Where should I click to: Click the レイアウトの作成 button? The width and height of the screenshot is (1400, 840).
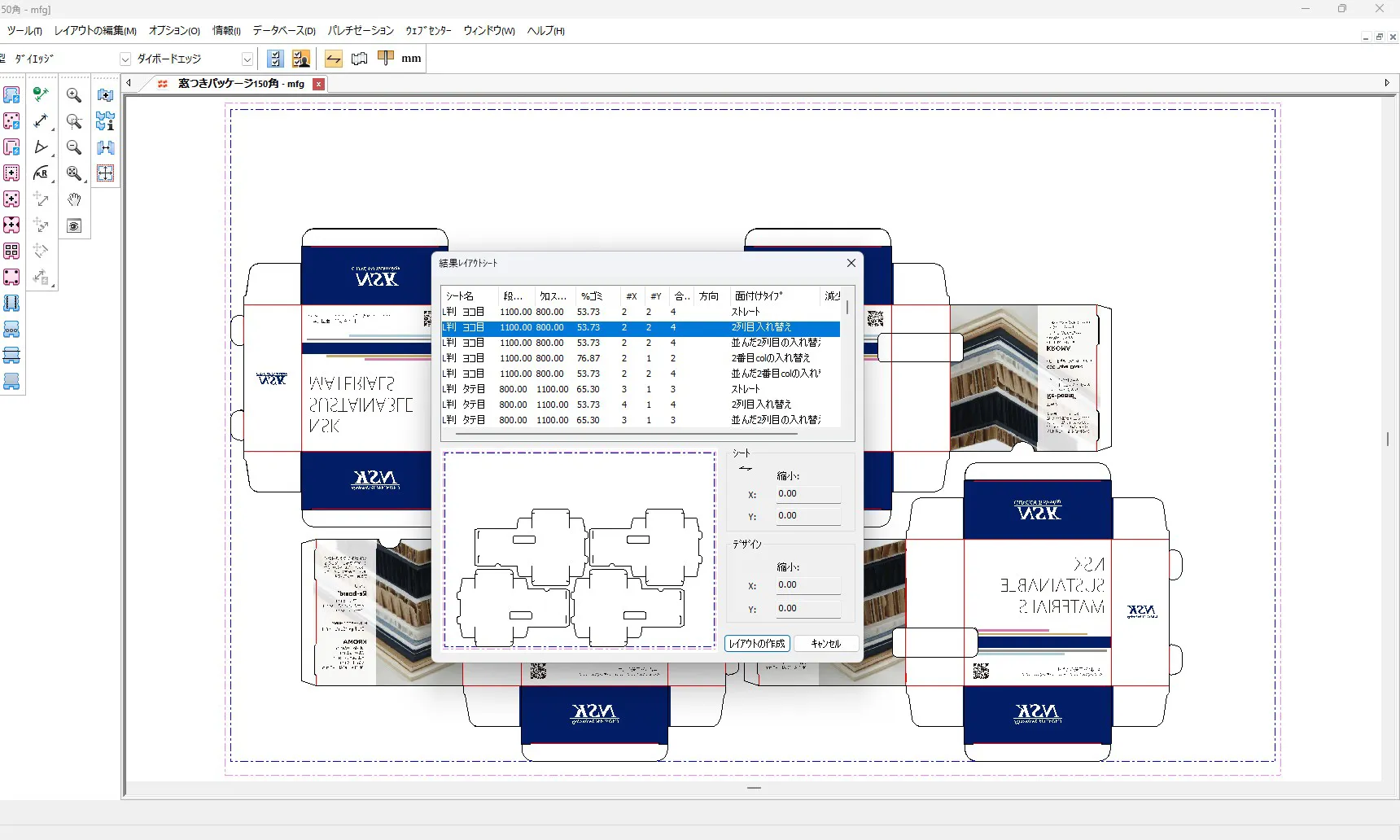(x=757, y=643)
